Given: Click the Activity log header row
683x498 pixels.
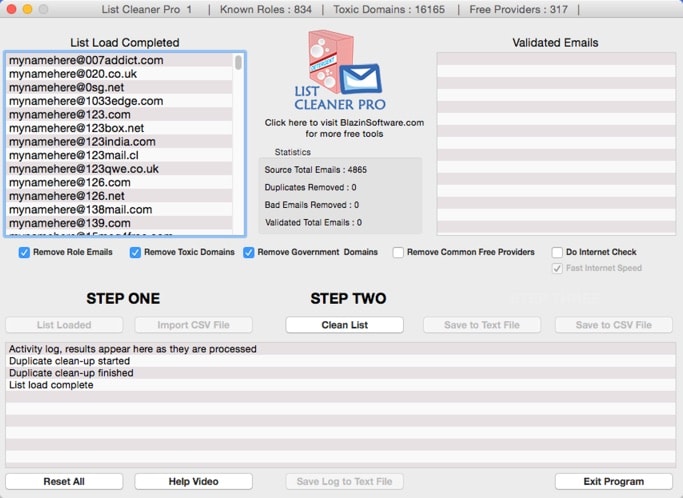Looking at the screenshot, I should click(x=340, y=349).
